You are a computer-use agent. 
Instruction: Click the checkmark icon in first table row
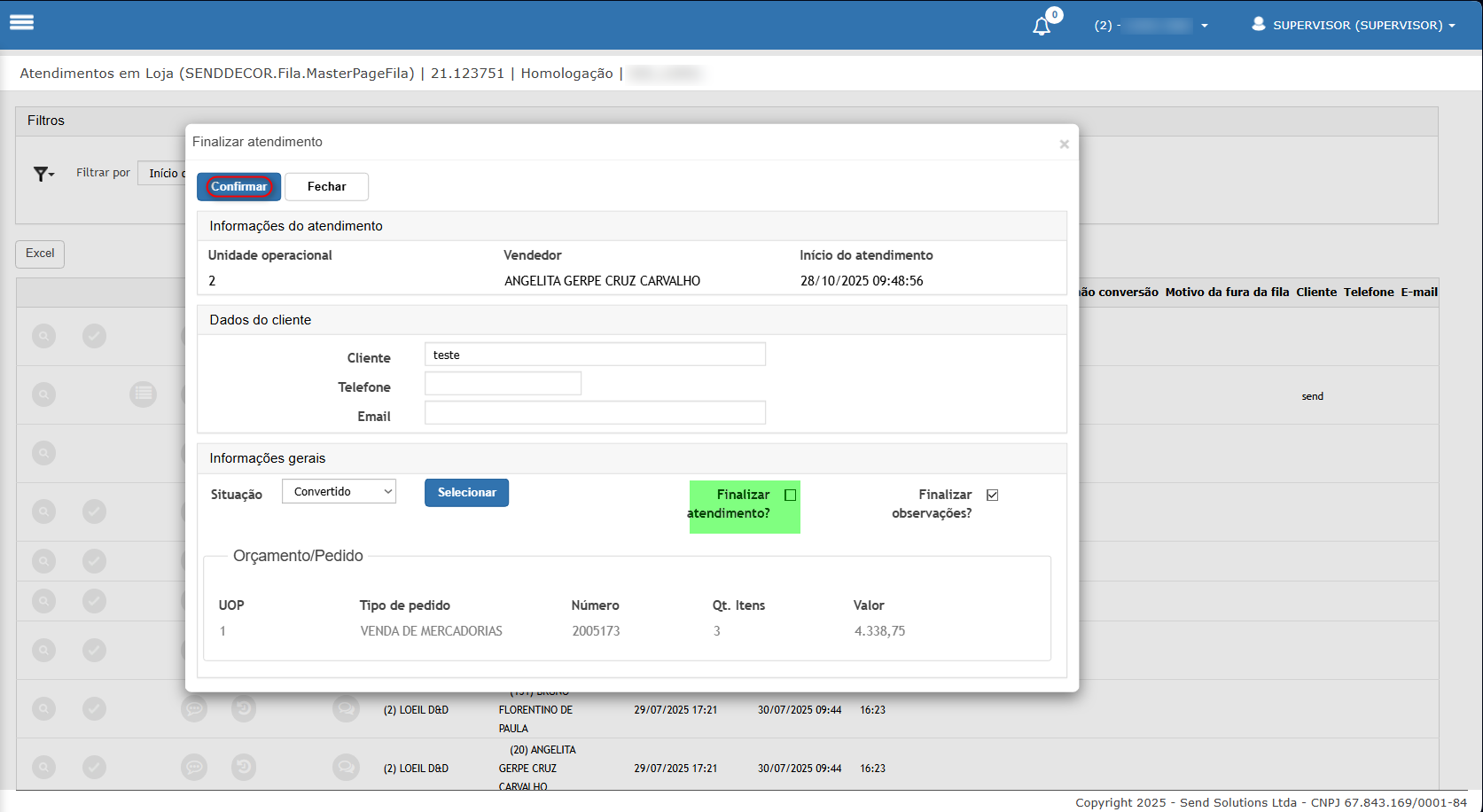coord(94,336)
